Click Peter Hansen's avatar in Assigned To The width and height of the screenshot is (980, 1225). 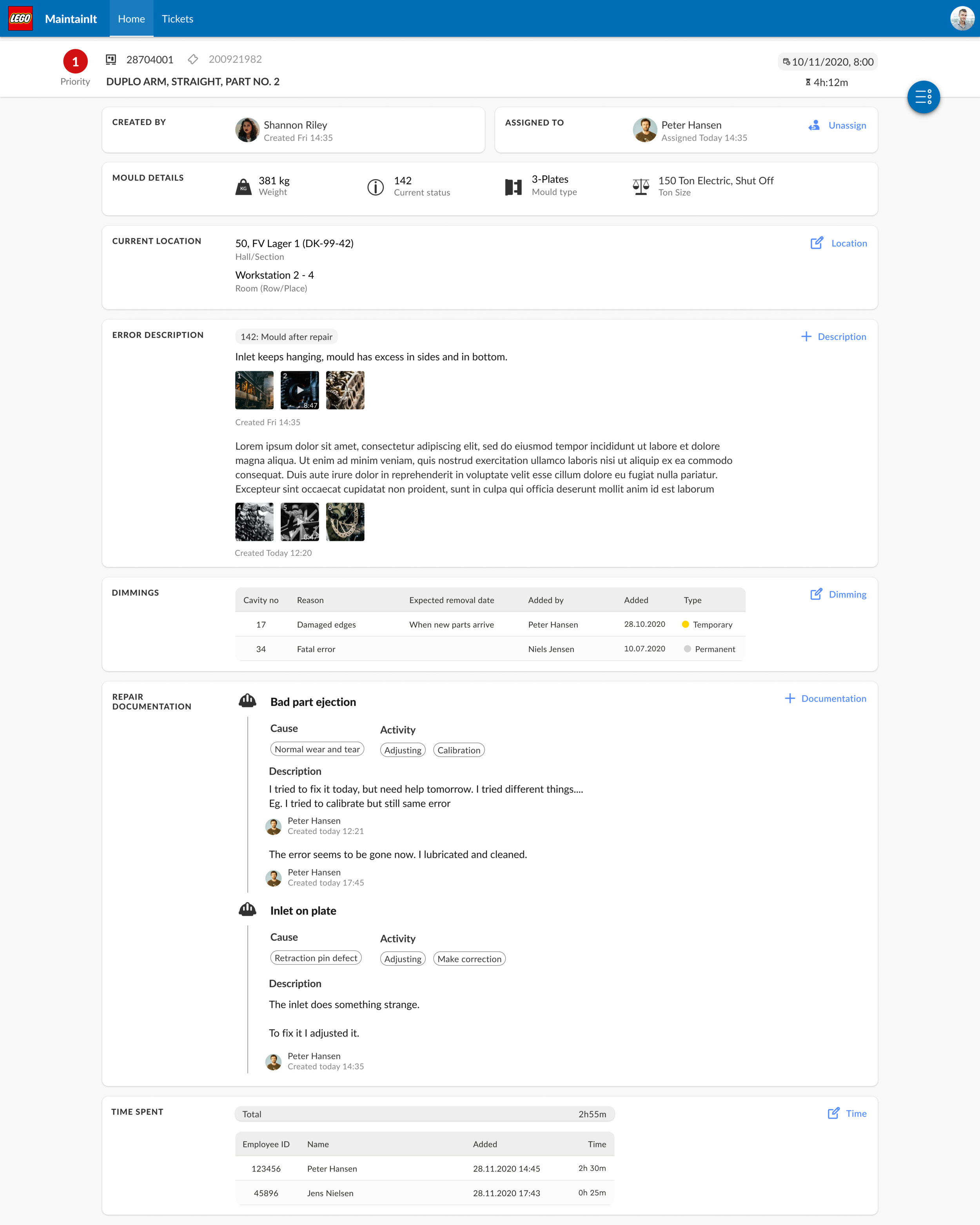point(645,130)
